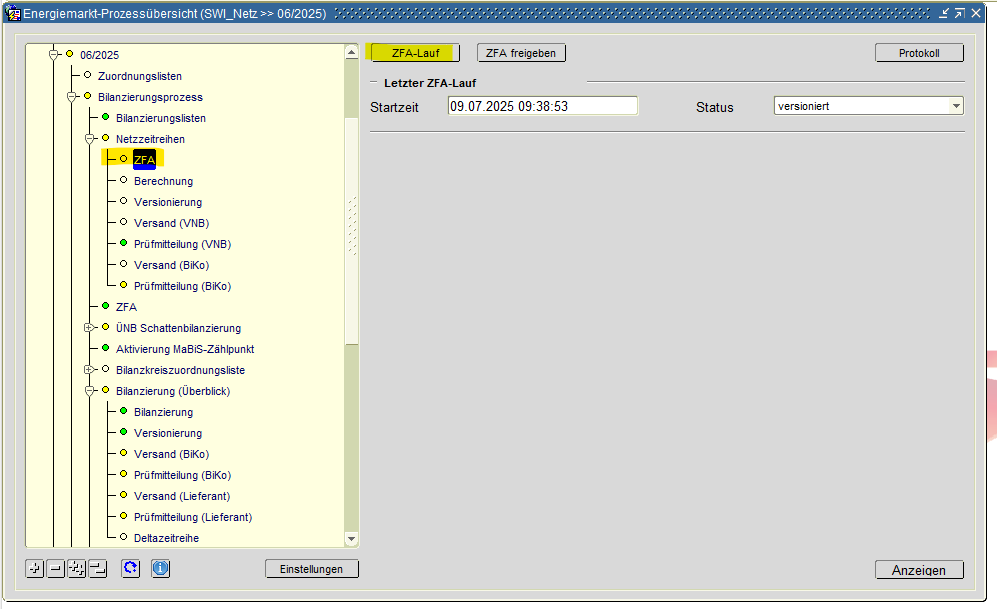Click the Startzeit date field

pyautogui.click(x=542, y=106)
